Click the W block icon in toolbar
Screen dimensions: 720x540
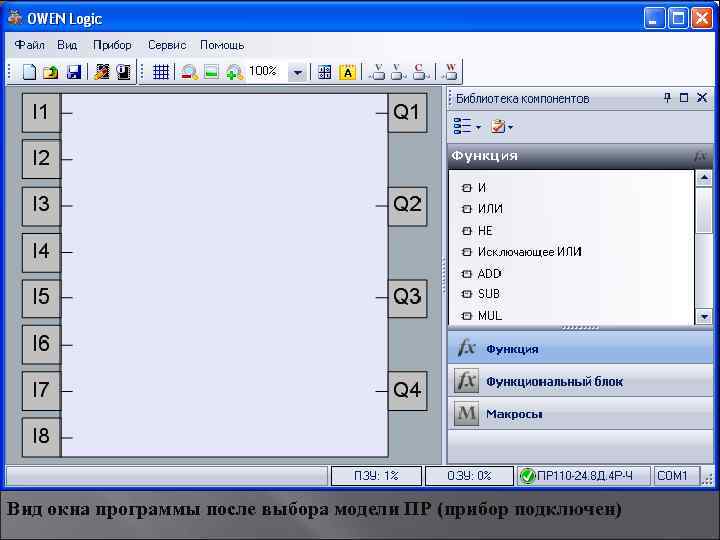coord(450,72)
